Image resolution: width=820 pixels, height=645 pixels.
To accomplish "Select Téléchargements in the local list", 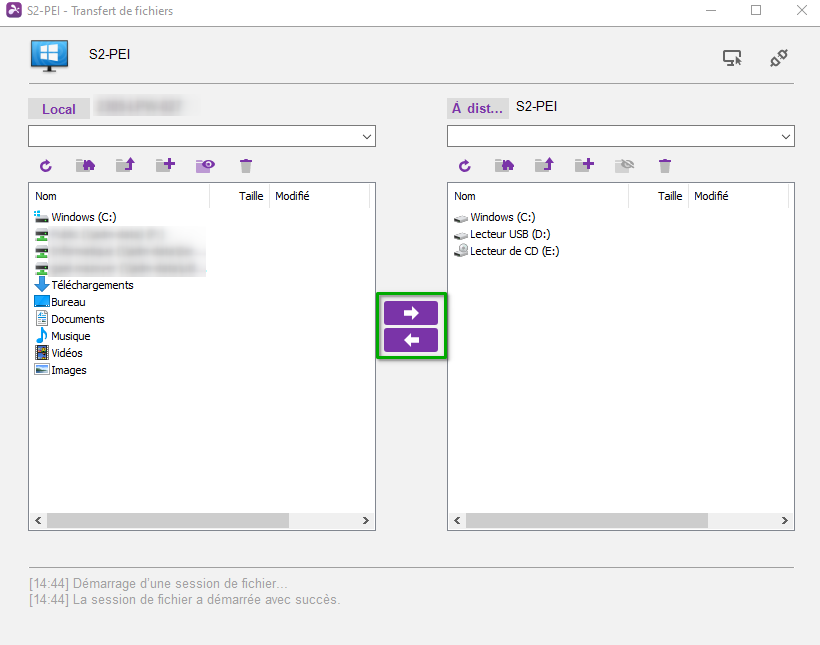I will click(x=91, y=285).
